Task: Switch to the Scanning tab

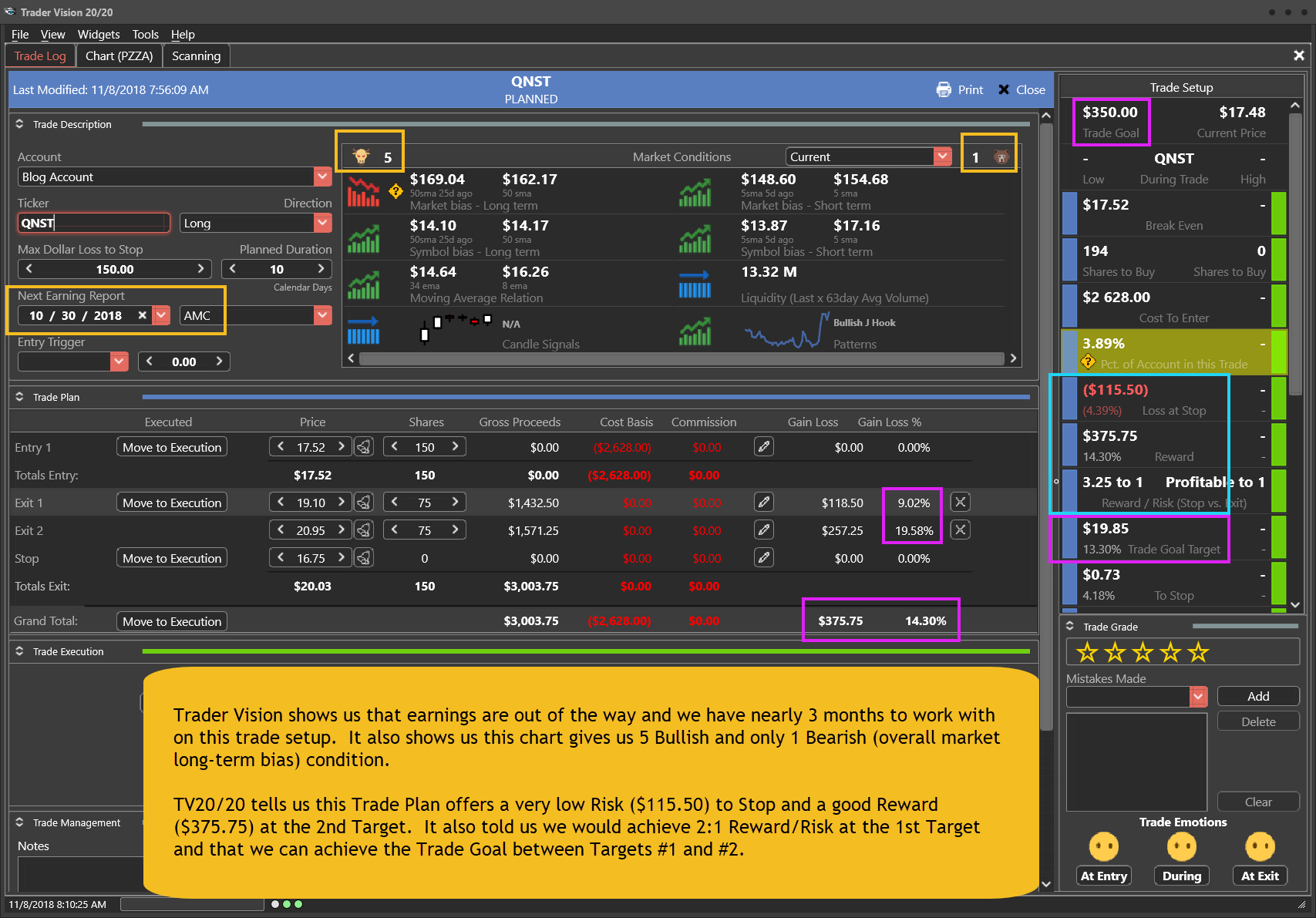Action: [x=196, y=55]
